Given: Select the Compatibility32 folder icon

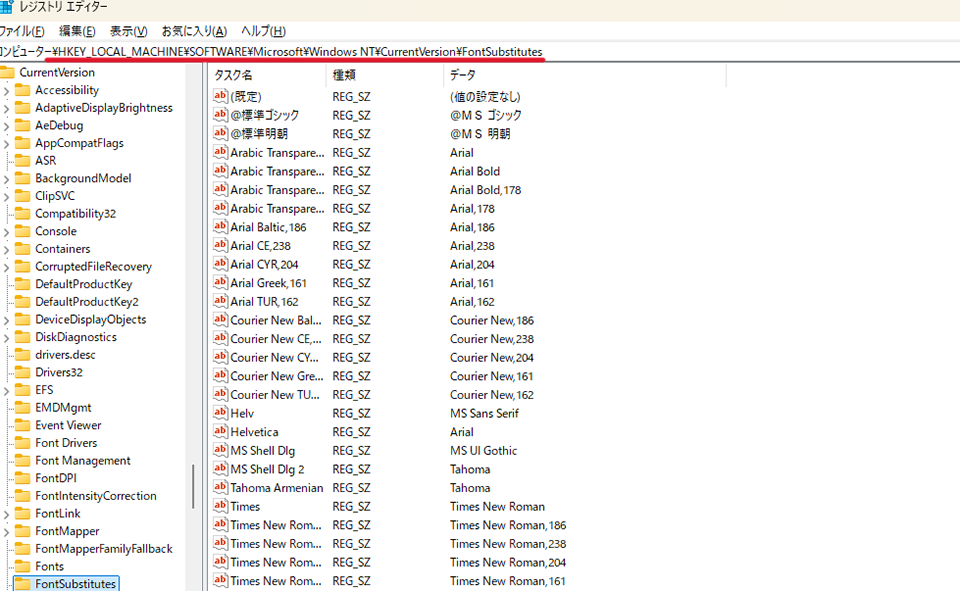Looking at the screenshot, I should (x=23, y=214).
